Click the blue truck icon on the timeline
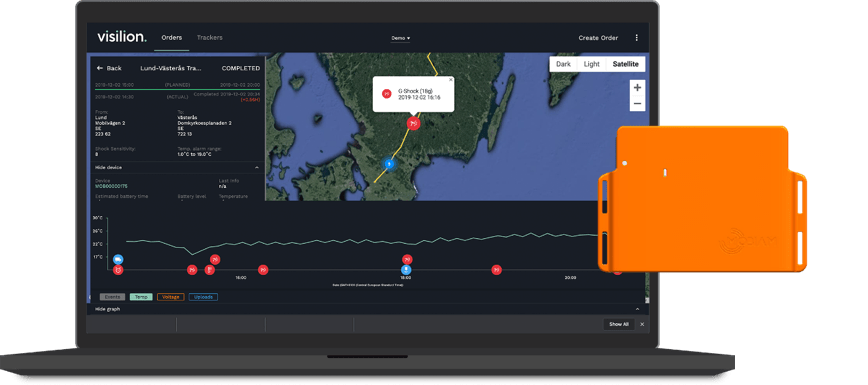Image resolution: width=868 pixels, height=385 pixels. click(118, 259)
